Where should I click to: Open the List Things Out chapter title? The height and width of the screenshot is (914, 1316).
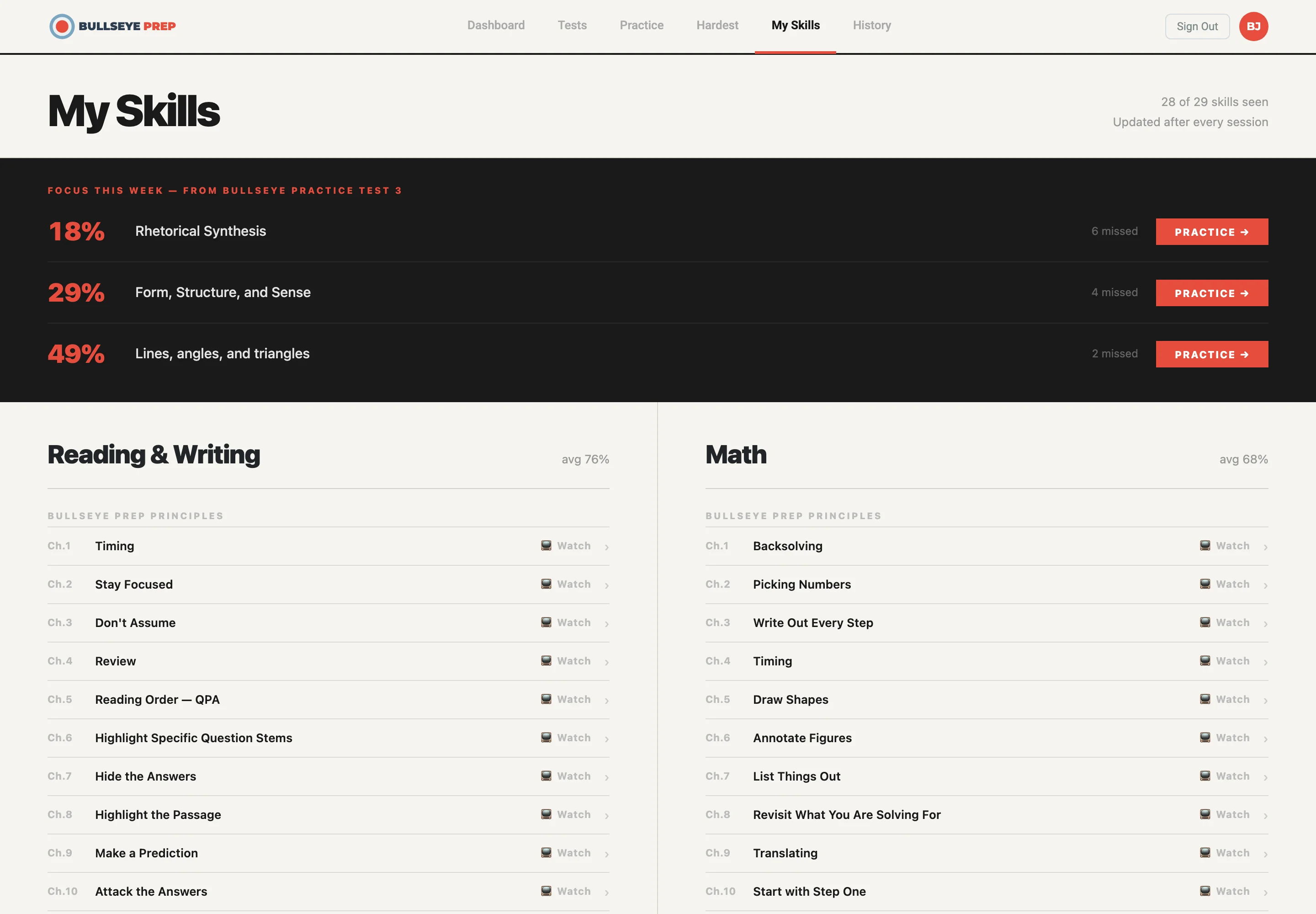pos(796,776)
